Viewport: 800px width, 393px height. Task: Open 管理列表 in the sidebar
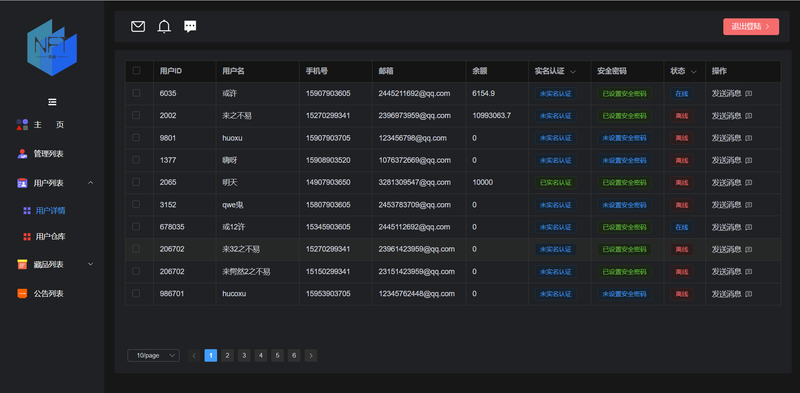tap(48, 154)
